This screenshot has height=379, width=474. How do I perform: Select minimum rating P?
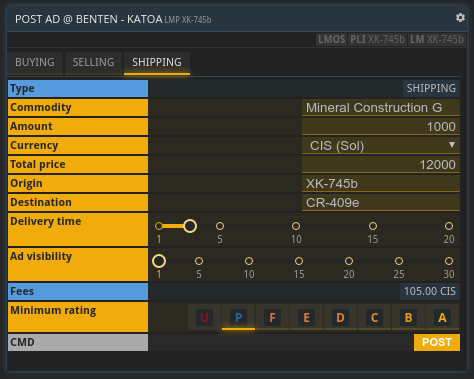(238, 317)
